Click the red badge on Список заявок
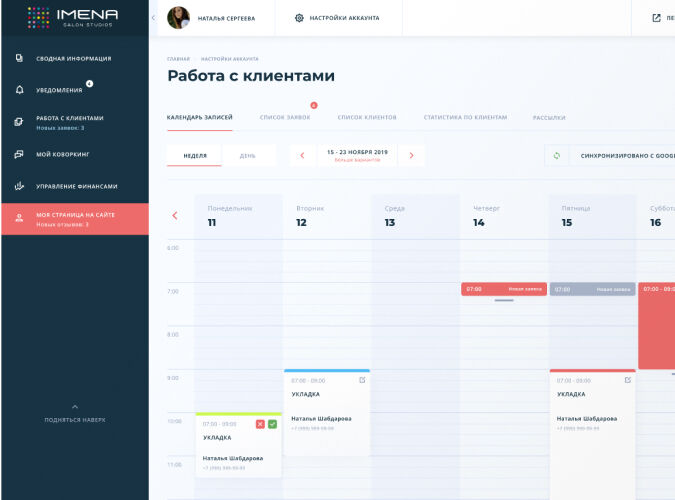Image resolution: width=675 pixels, height=500 pixels. coord(314,105)
